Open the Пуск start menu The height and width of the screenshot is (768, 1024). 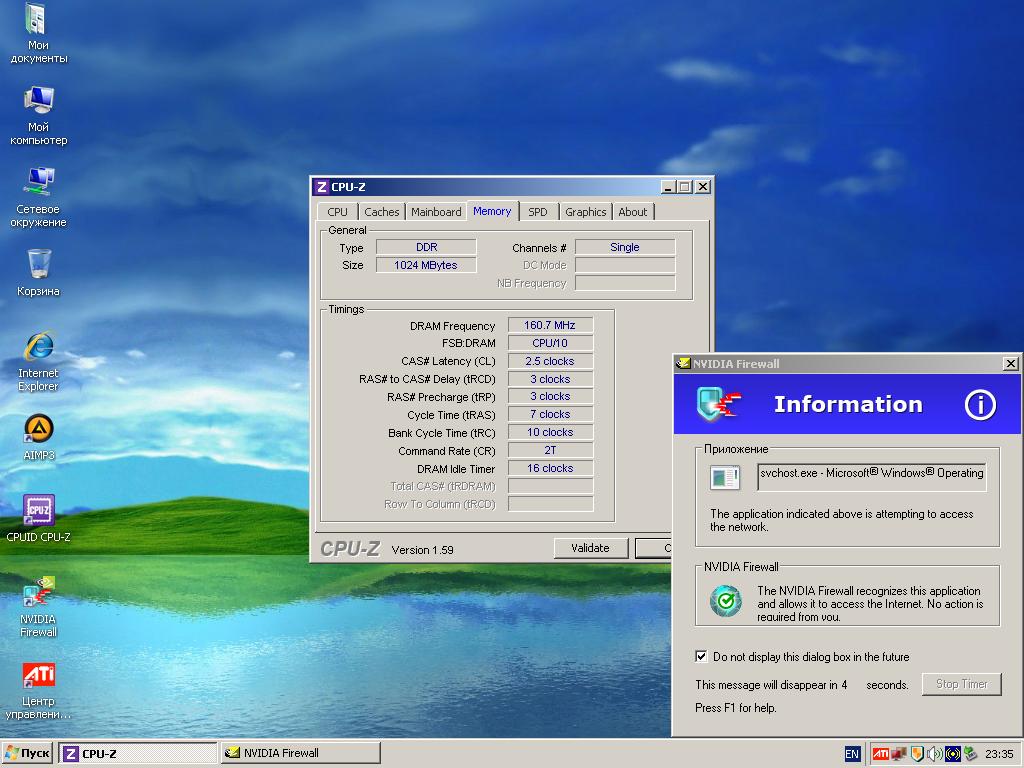pyautogui.click(x=27, y=753)
